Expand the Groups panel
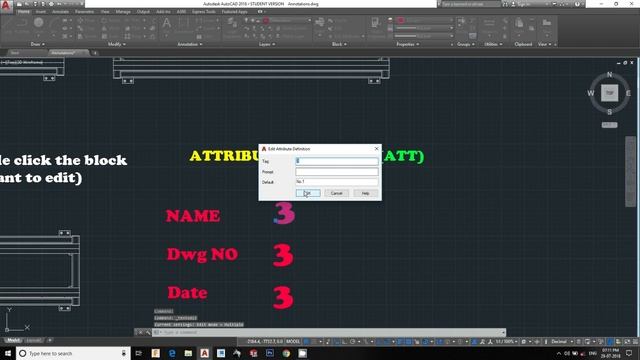The width and height of the screenshot is (640, 360). click(x=465, y=44)
